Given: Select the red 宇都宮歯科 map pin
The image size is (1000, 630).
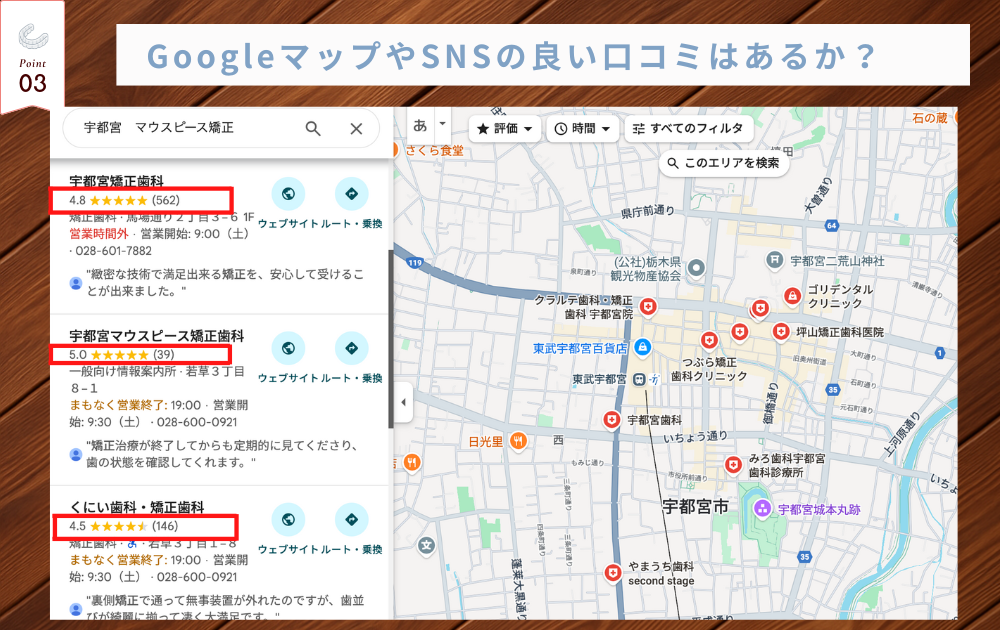Looking at the screenshot, I should [x=612, y=419].
